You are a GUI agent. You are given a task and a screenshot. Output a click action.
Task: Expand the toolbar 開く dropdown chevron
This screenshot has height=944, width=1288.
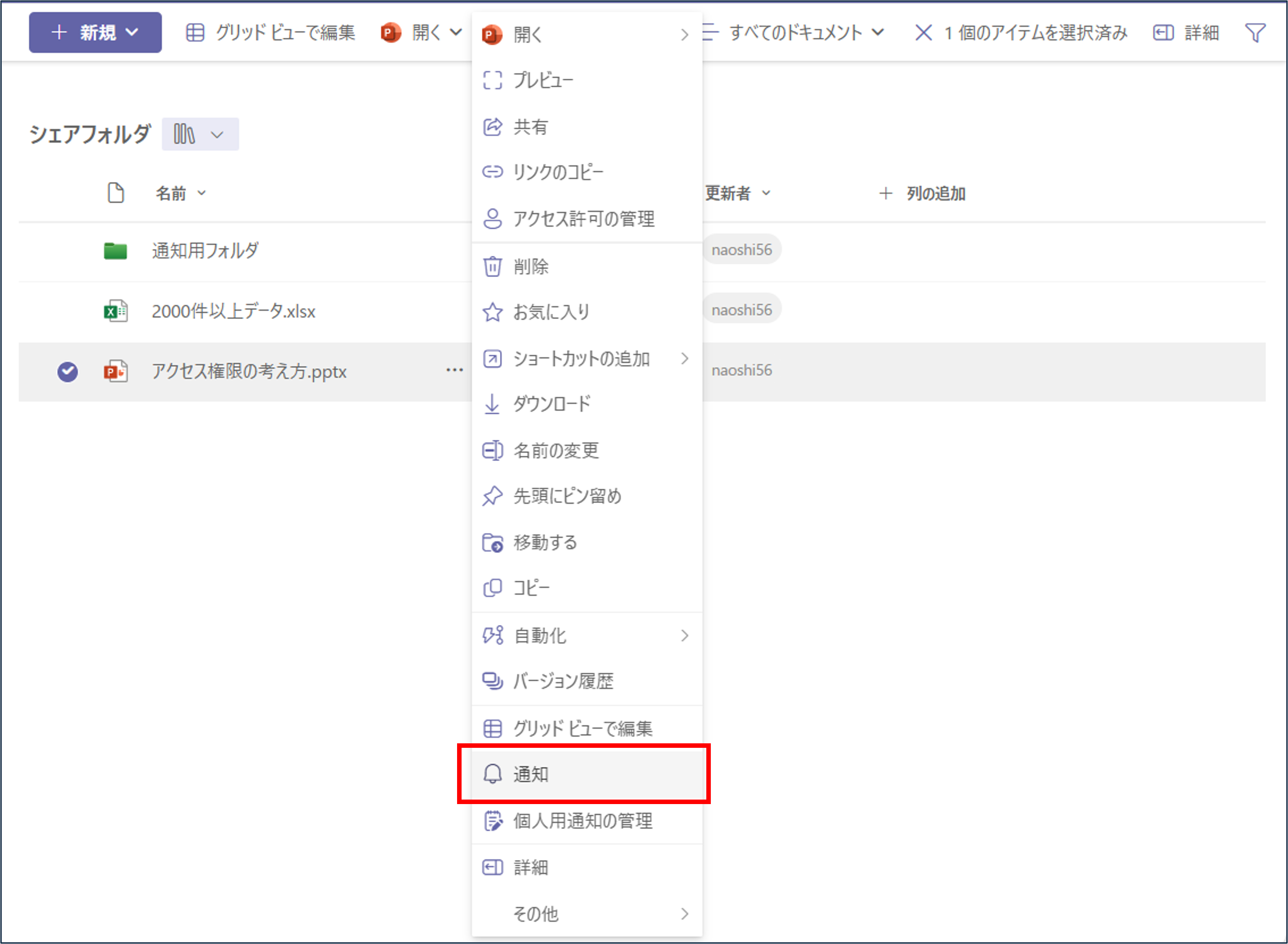point(456,32)
